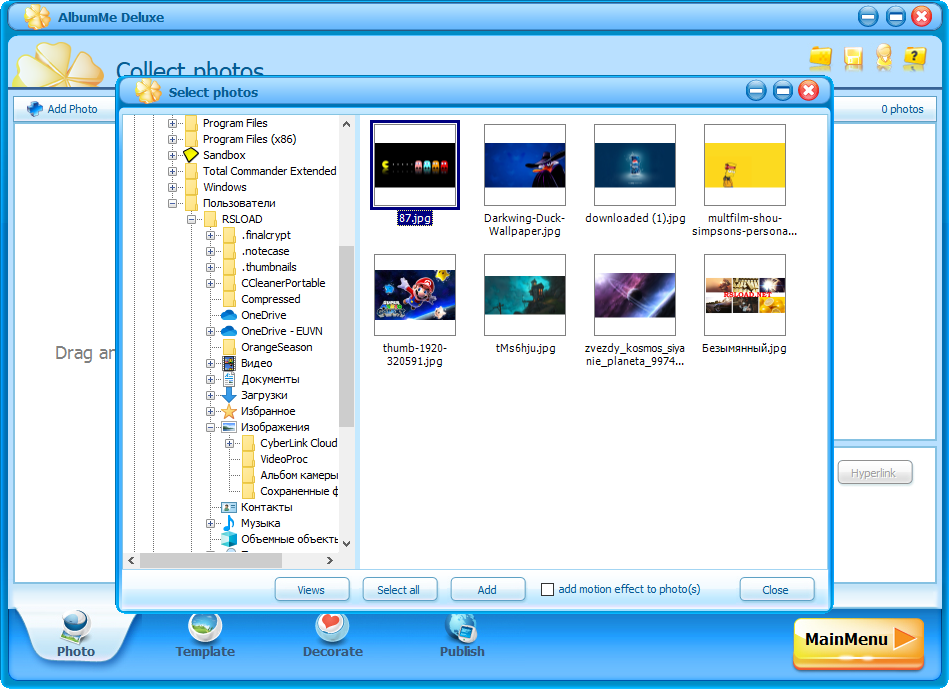Viewport: 950px width, 690px height.
Task: Select the 87.jpg thumbnail
Action: click(x=415, y=165)
